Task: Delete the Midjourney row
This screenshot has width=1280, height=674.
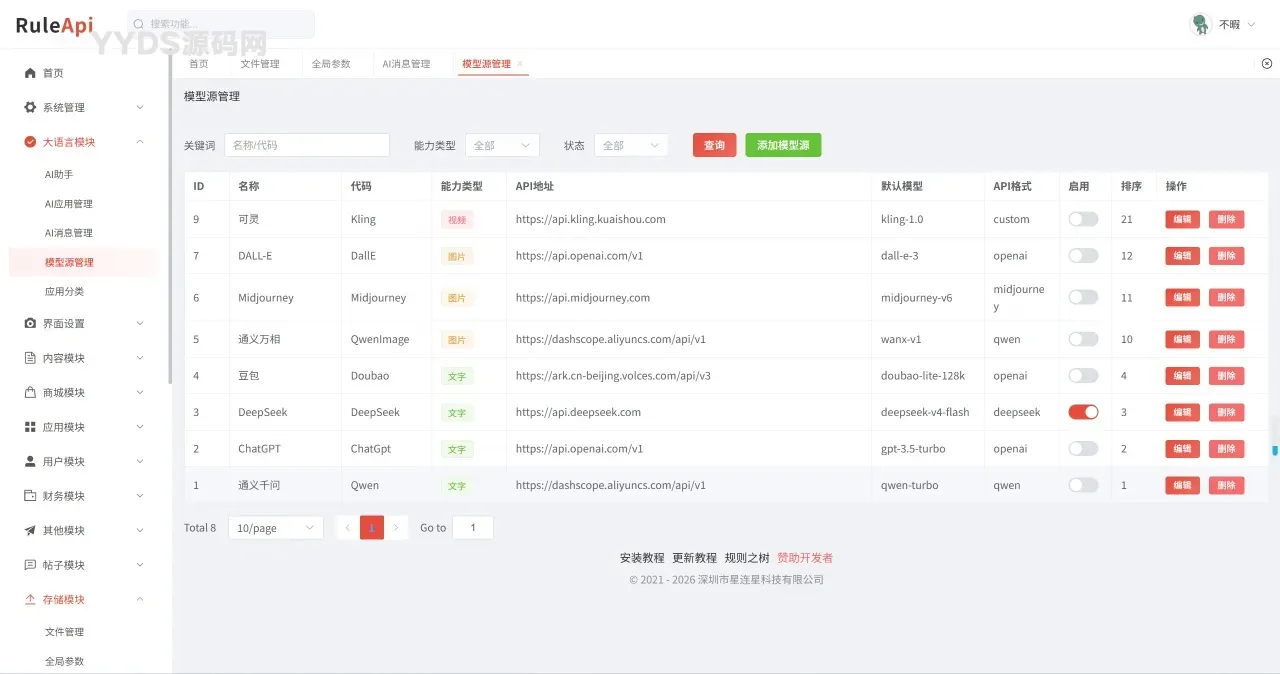Action: pyautogui.click(x=1226, y=297)
